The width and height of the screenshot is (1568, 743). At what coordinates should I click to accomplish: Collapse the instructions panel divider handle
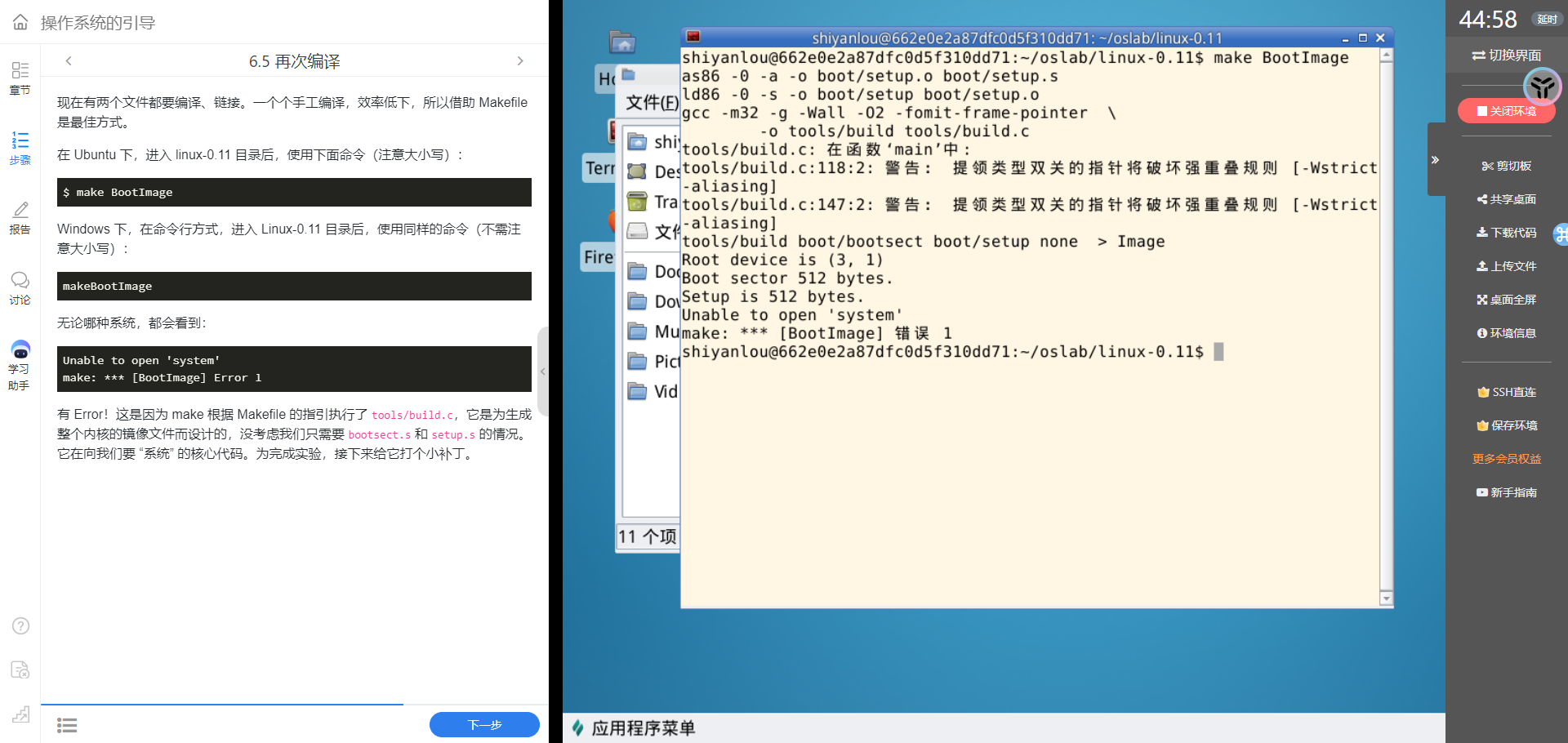542,371
